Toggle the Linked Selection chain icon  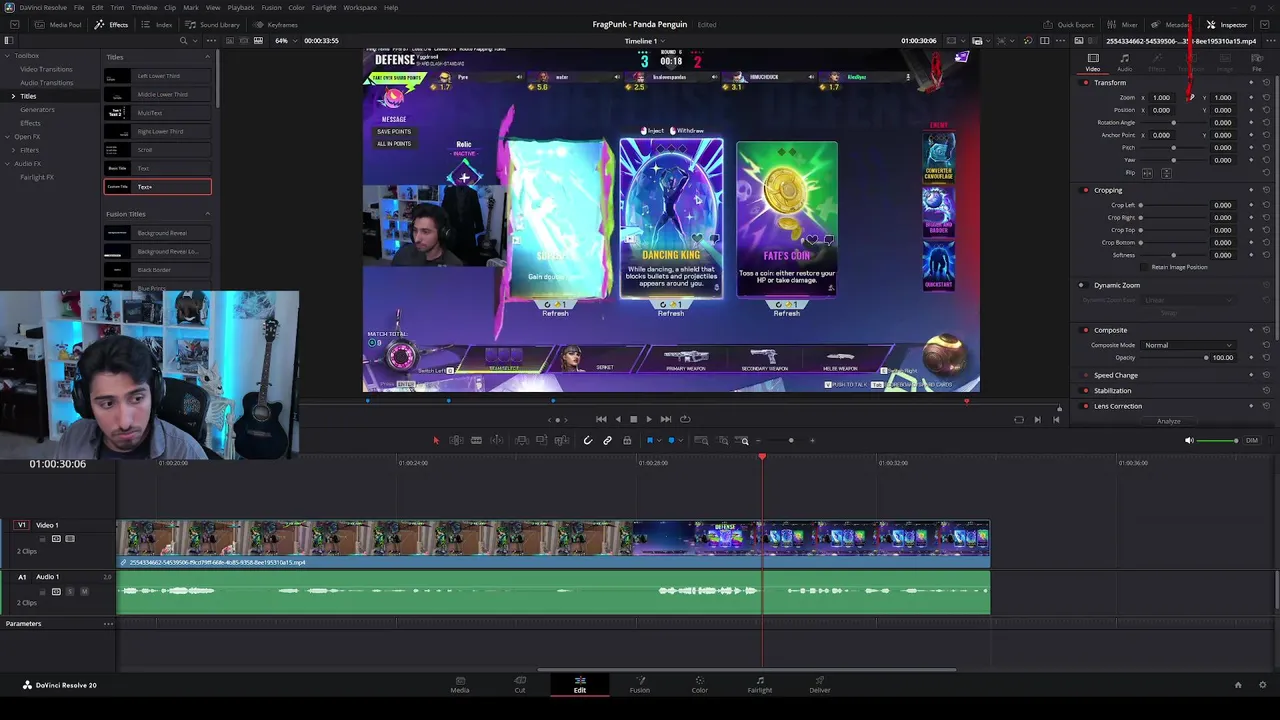click(x=607, y=441)
